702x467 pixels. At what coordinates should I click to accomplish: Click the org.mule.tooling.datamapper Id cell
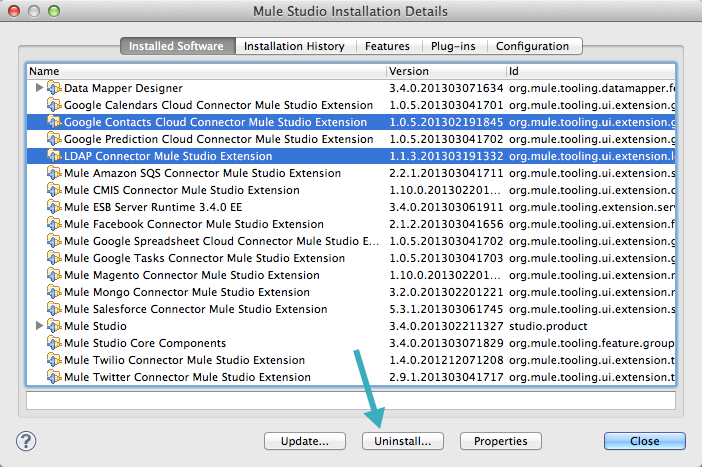[591, 88]
